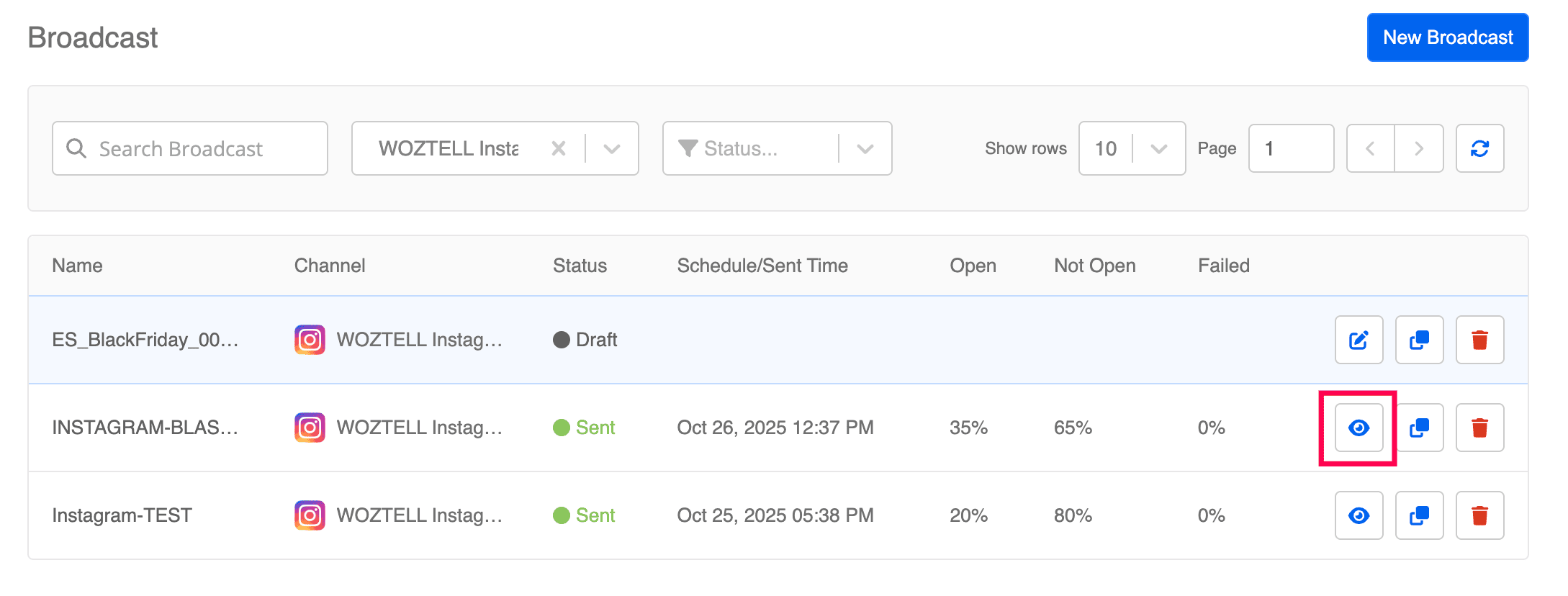Delete the ES_BlackFriday draft broadcast
The height and width of the screenshot is (596, 1568).
[1479, 340]
